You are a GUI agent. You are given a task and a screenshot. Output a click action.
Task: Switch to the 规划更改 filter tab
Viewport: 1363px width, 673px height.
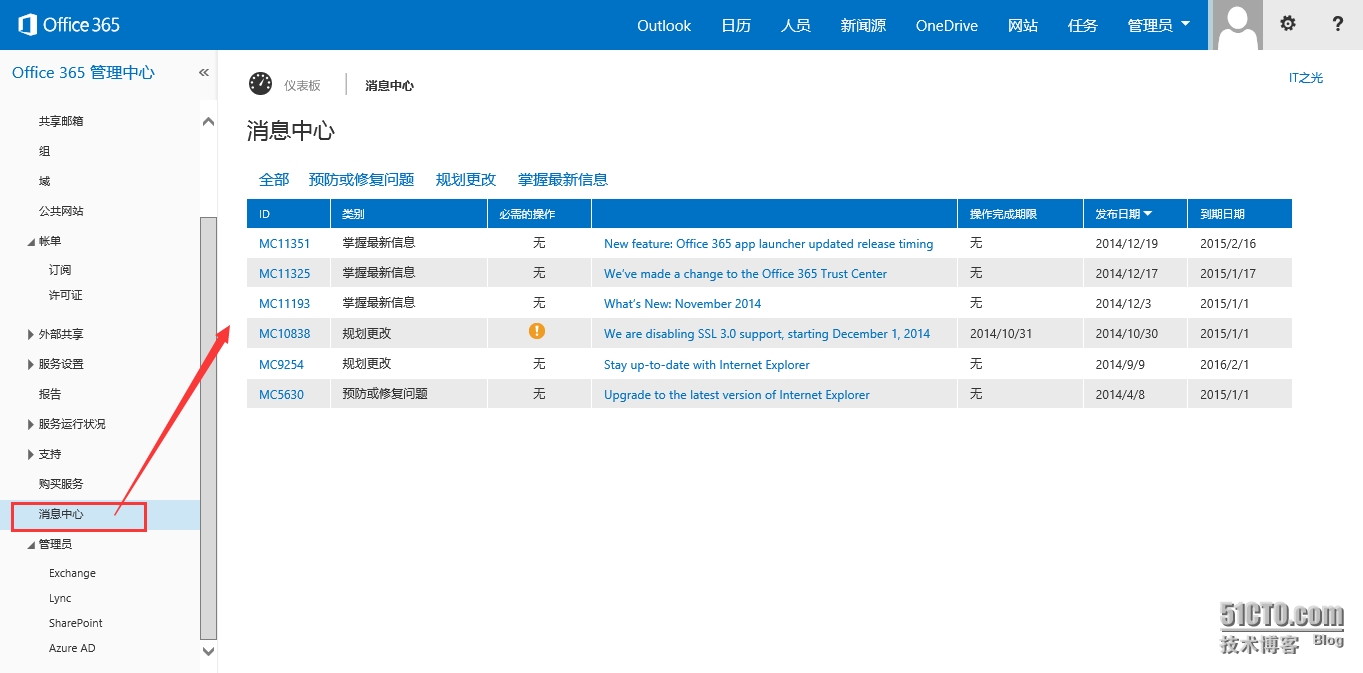click(465, 180)
